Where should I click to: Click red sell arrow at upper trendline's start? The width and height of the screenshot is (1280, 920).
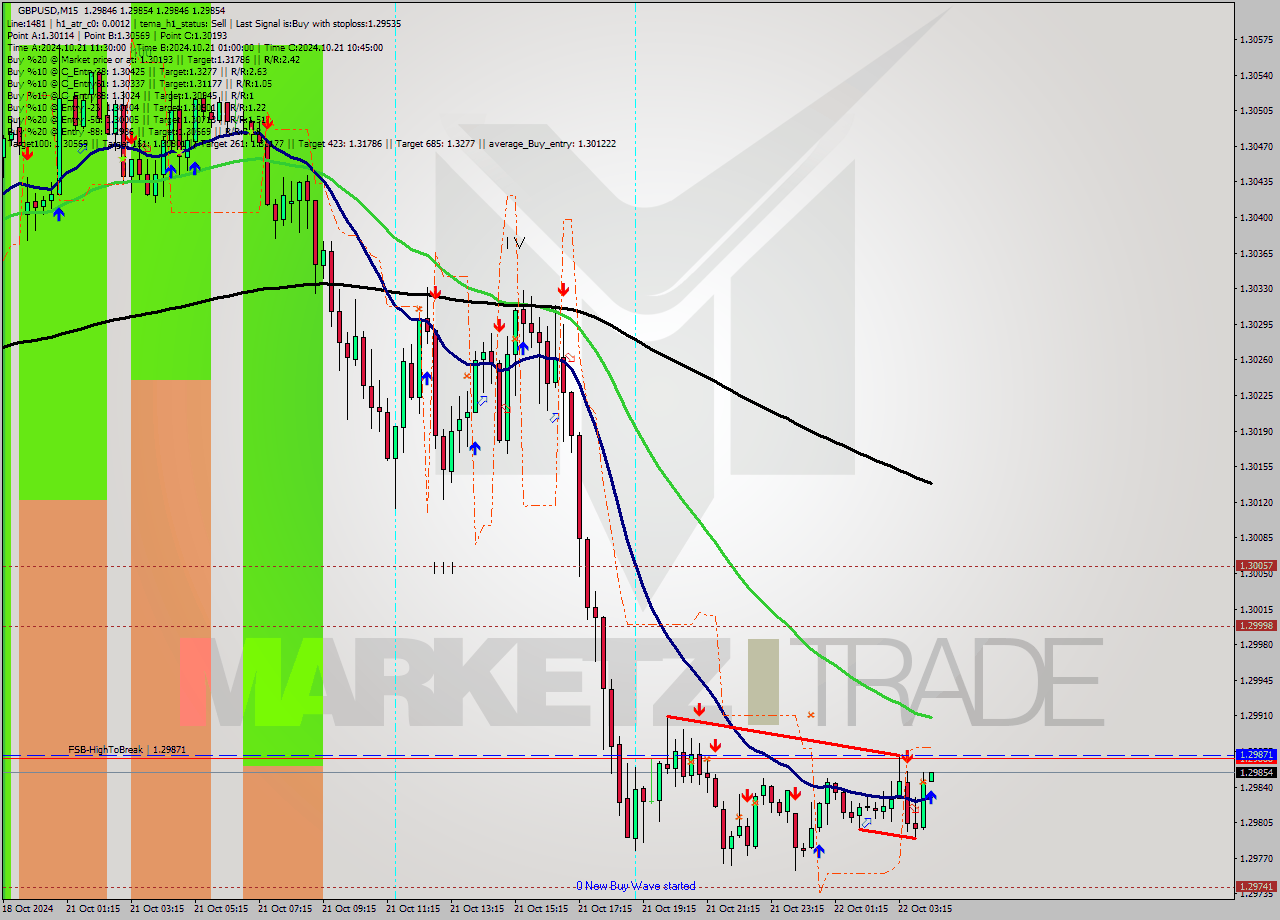pos(699,709)
